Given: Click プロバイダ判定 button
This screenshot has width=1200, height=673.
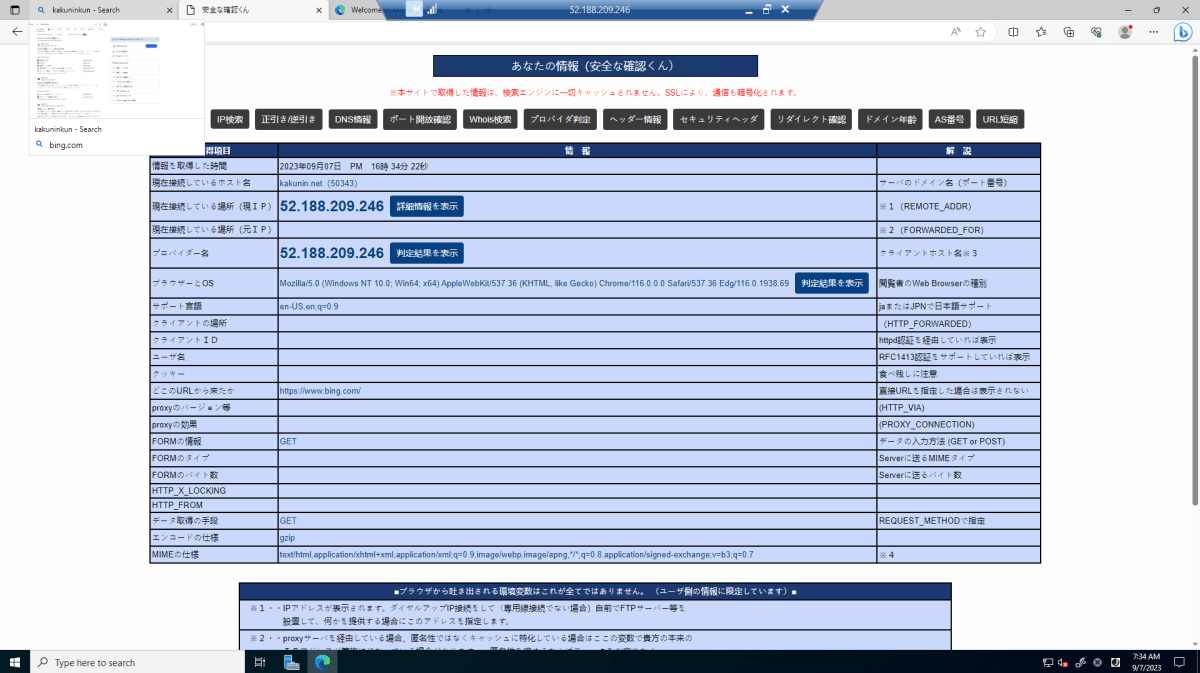Looking at the screenshot, I should 561,119.
